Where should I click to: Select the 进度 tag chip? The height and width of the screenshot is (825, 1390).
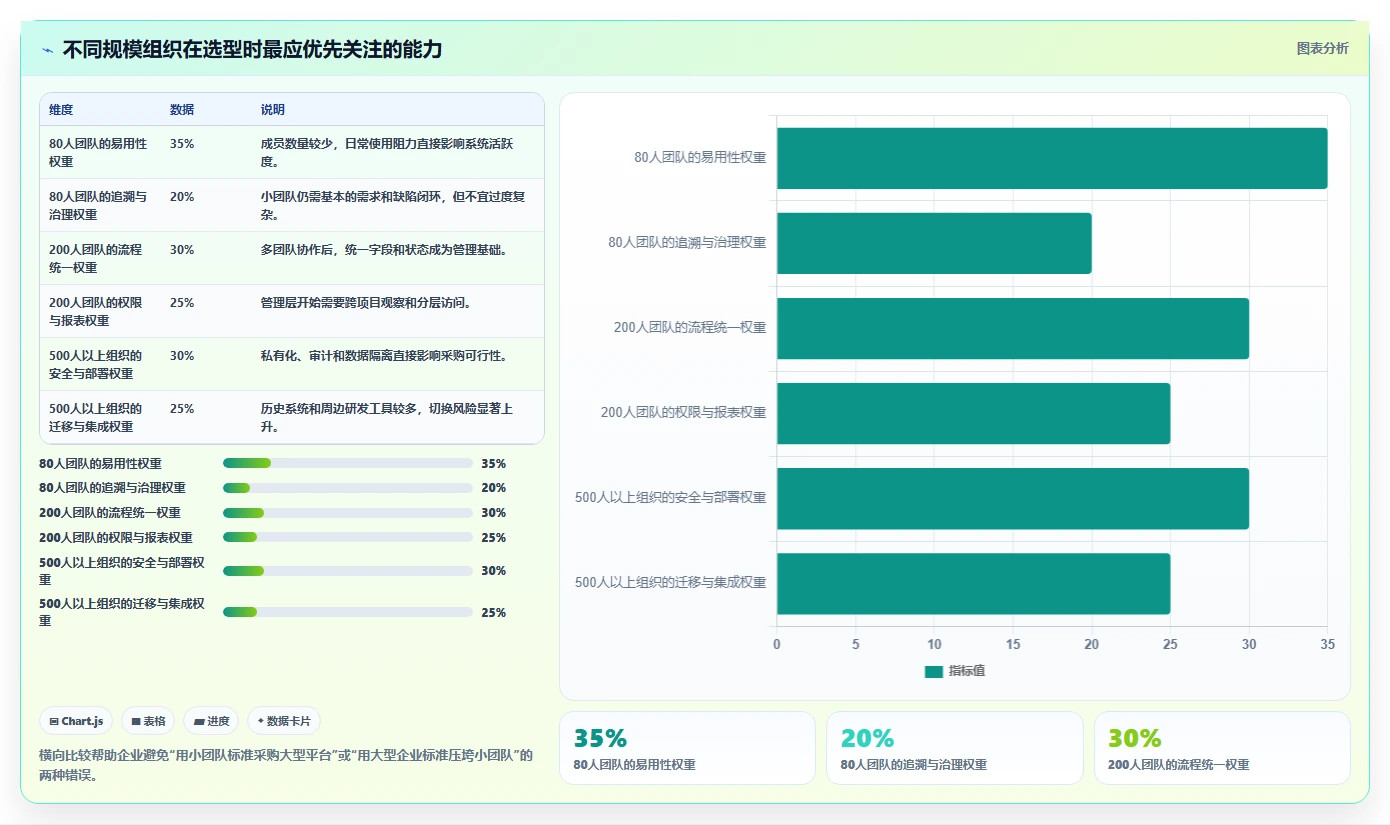click(x=211, y=721)
